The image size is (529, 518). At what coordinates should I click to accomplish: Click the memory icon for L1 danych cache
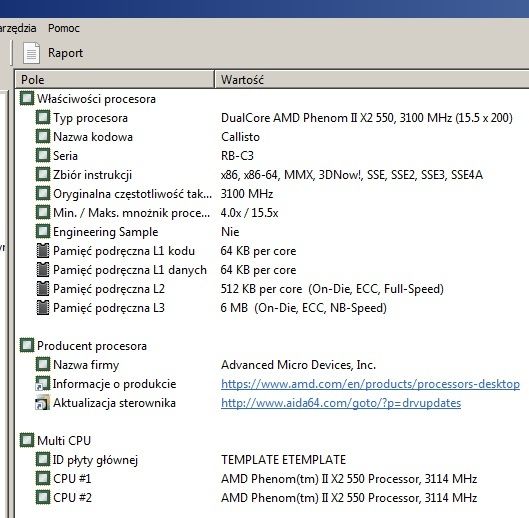(43, 269)
